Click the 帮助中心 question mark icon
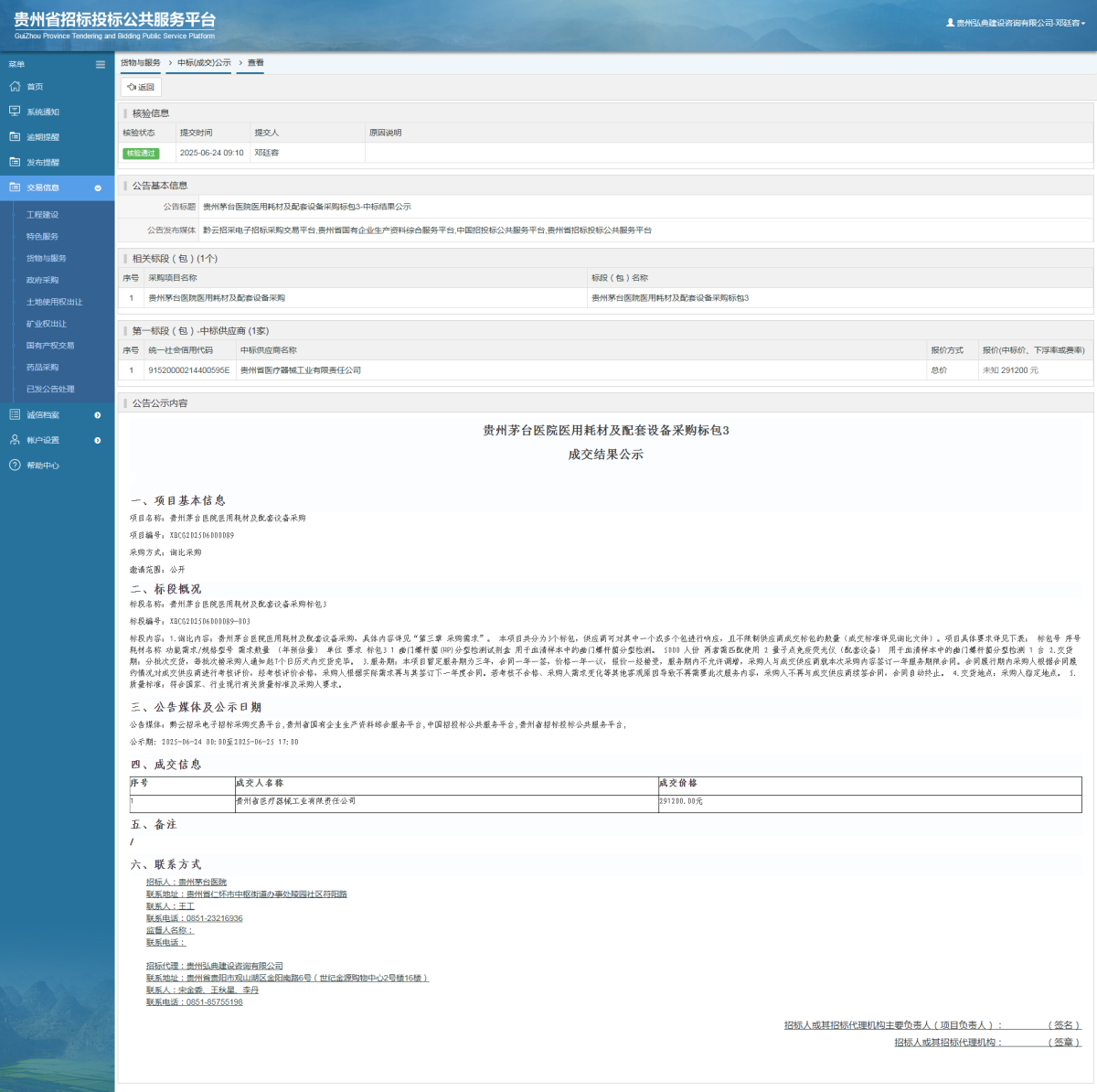Screen dimensions: 1097x1092 tap(15, 466)
